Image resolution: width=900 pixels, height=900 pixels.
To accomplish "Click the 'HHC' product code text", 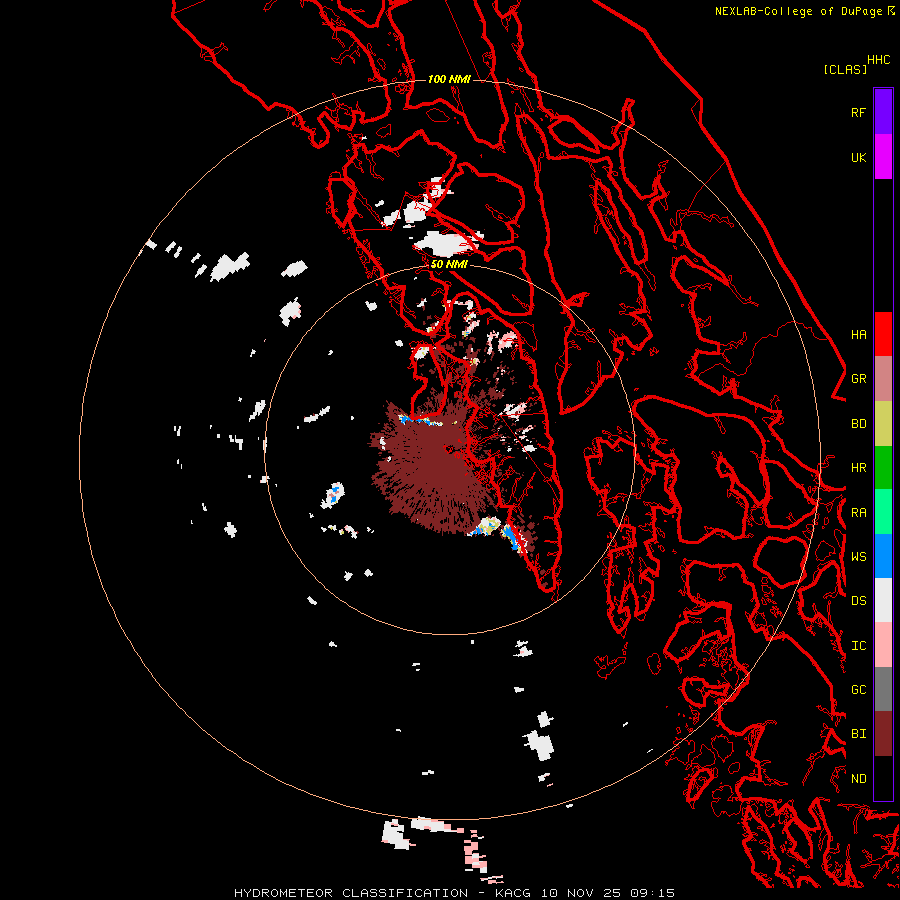I will click(878, 60).
